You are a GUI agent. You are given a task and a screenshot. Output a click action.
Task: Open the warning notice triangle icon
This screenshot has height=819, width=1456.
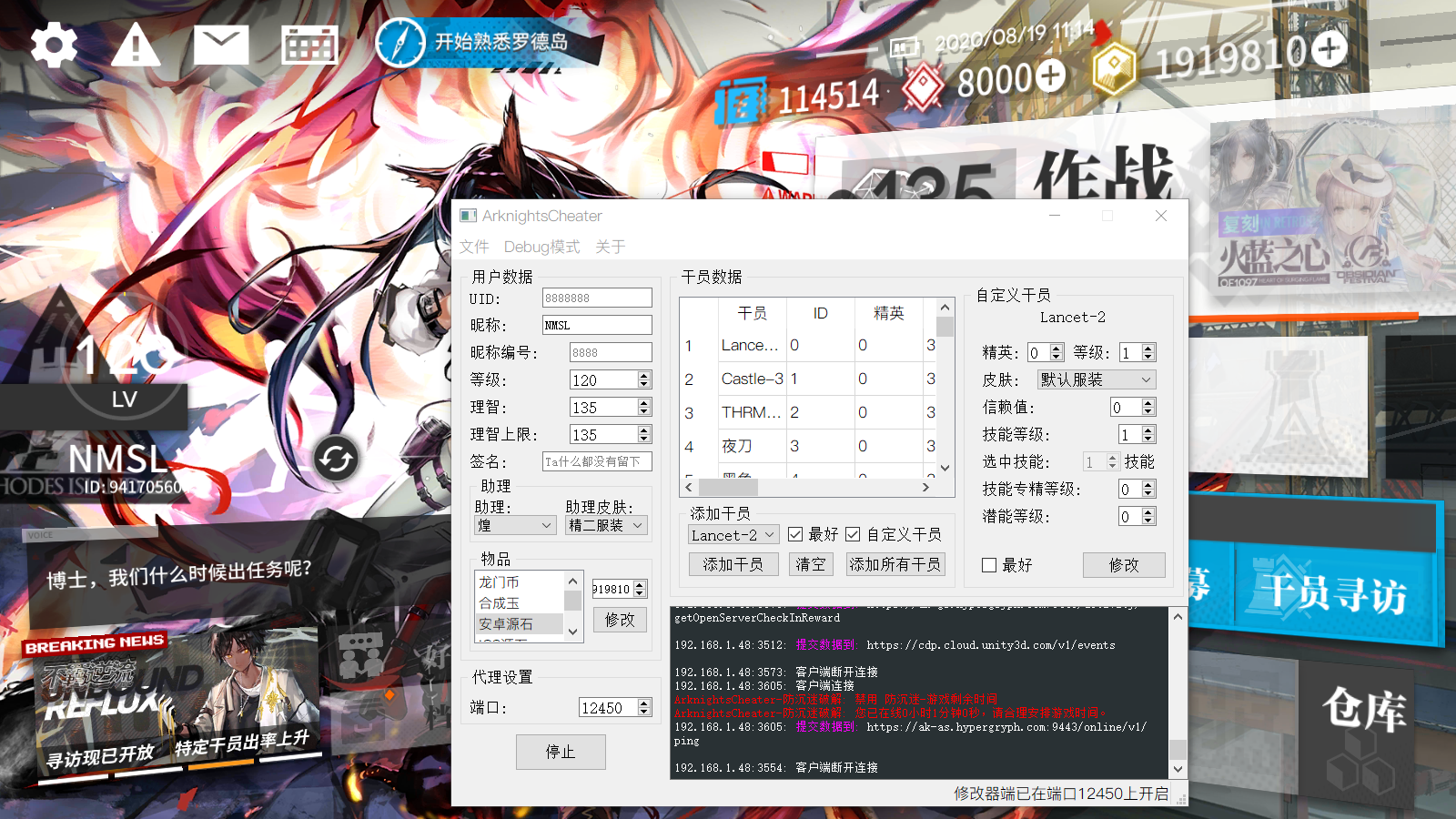(x=136, y=45)
